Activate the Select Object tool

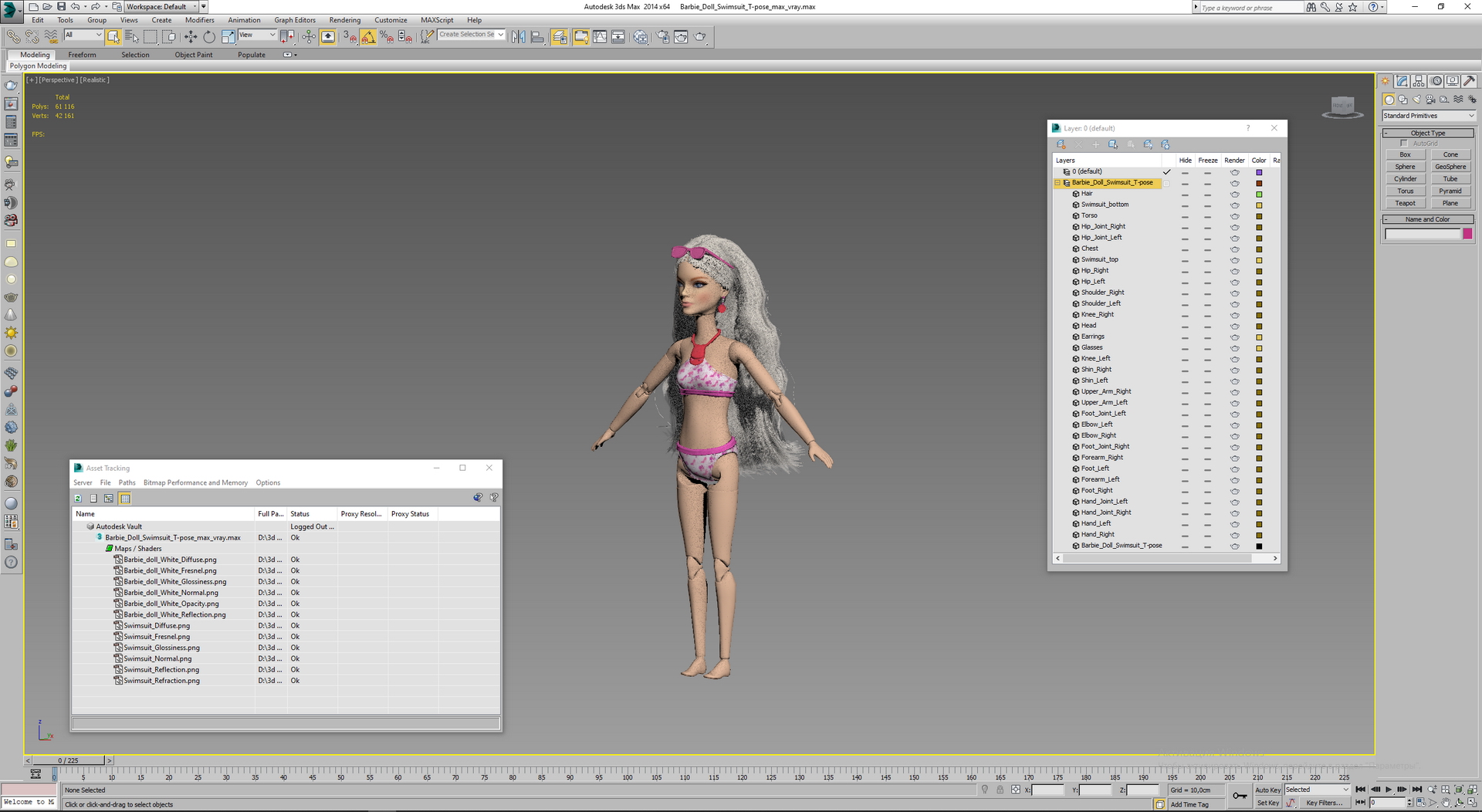point(113,36)
